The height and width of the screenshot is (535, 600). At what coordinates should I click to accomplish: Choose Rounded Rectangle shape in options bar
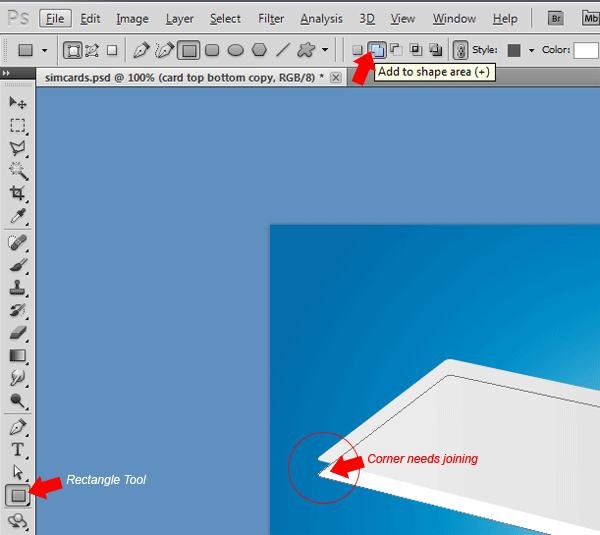click(212, 50)
